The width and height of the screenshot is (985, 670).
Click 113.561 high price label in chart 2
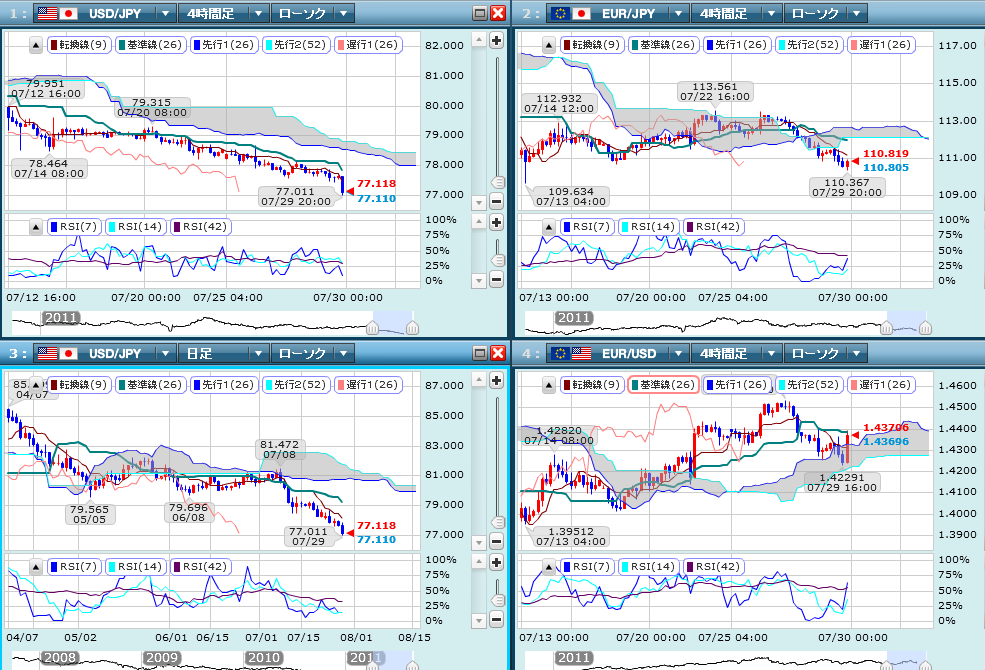tap(715, 87)
